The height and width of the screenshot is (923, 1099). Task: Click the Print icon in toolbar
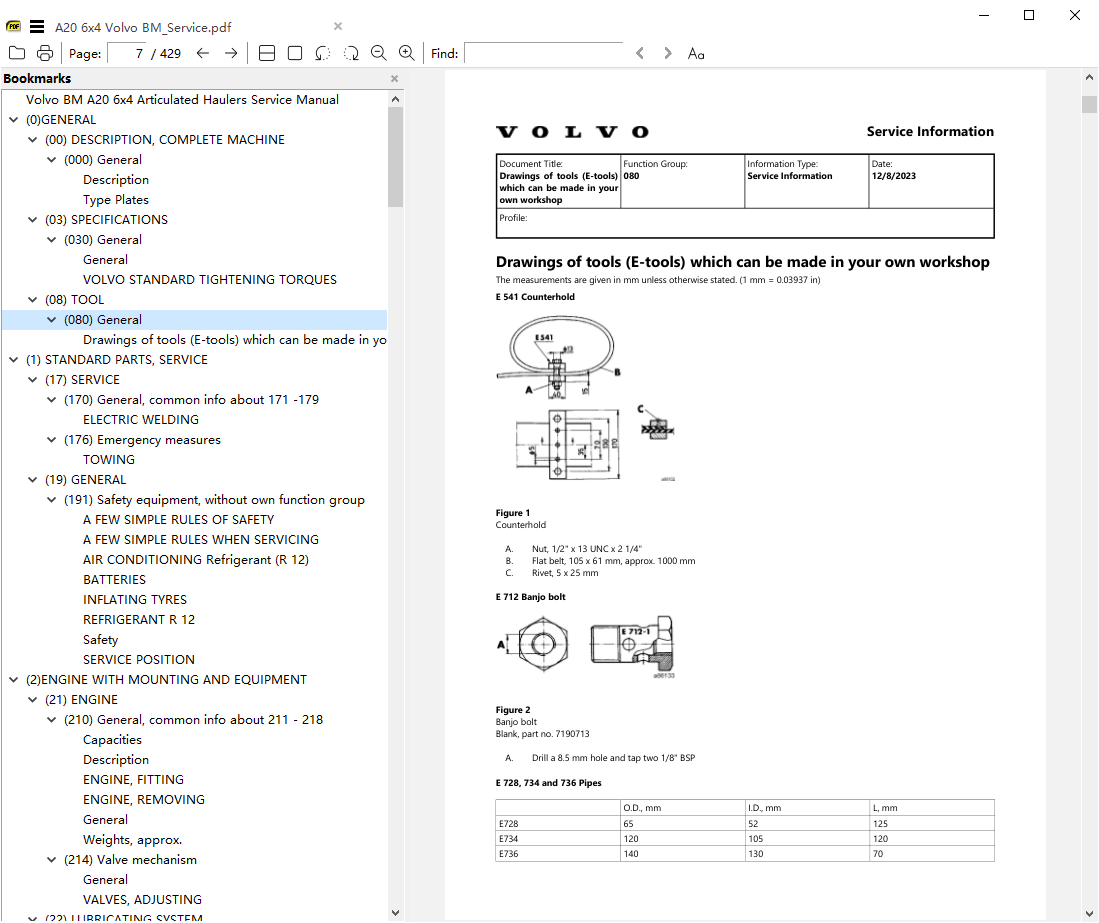pyautogui.click(x=45, y=53)
